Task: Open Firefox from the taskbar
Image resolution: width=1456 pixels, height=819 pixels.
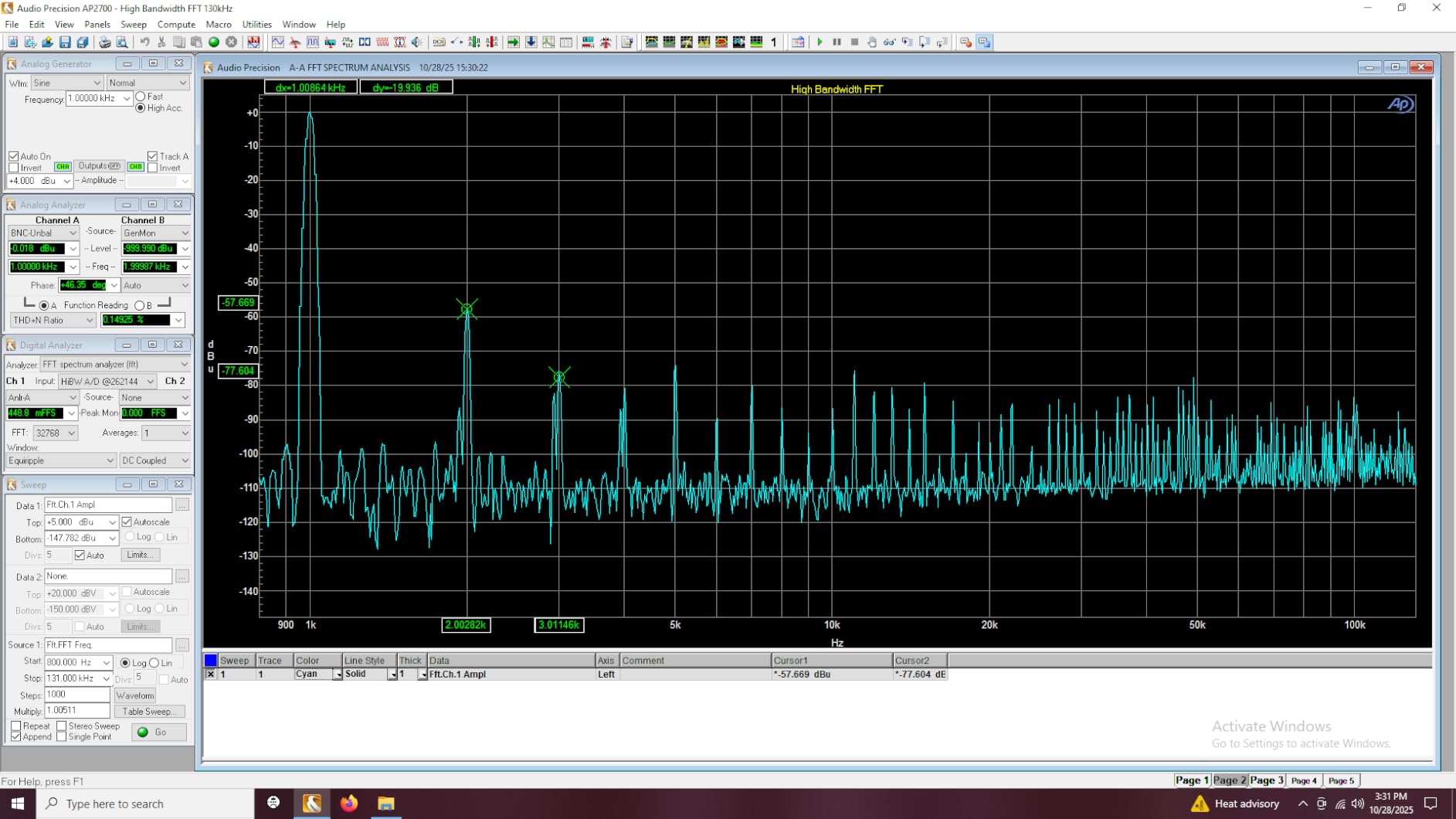Action: click(x=349, y=804)
